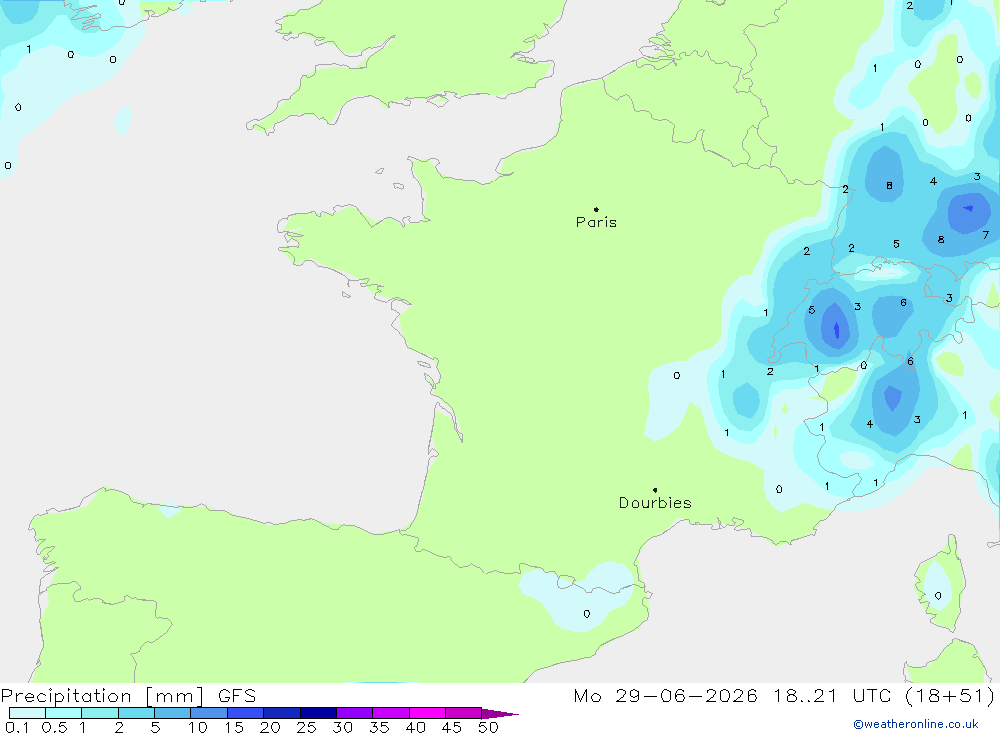Click the Dourbies location marker dot
The height and width of the screenshot is (733, 1000).
tap(655, 490)
